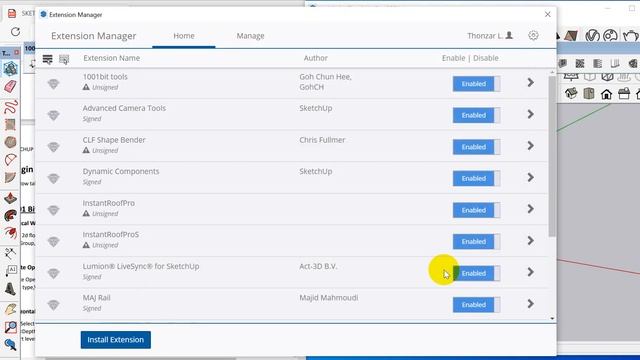Toggle Enabled switch for CLF Shape Bender

click(x=476, y=147)
